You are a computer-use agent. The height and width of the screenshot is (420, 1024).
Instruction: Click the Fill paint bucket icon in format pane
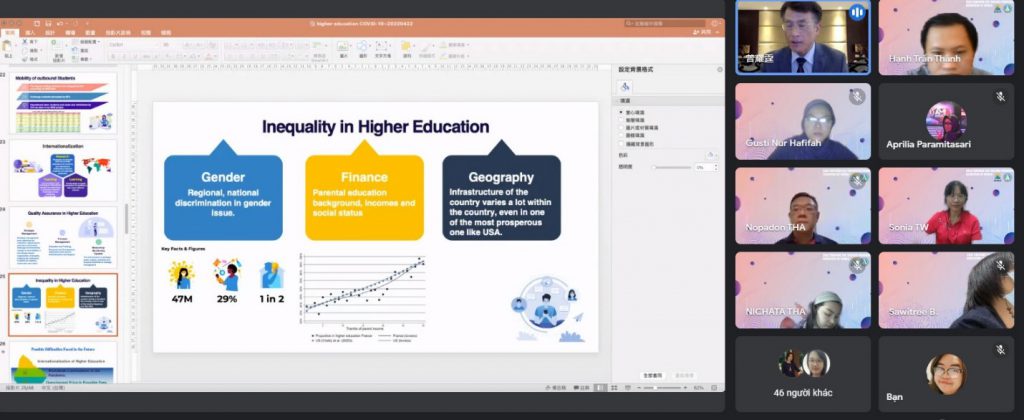625,87
